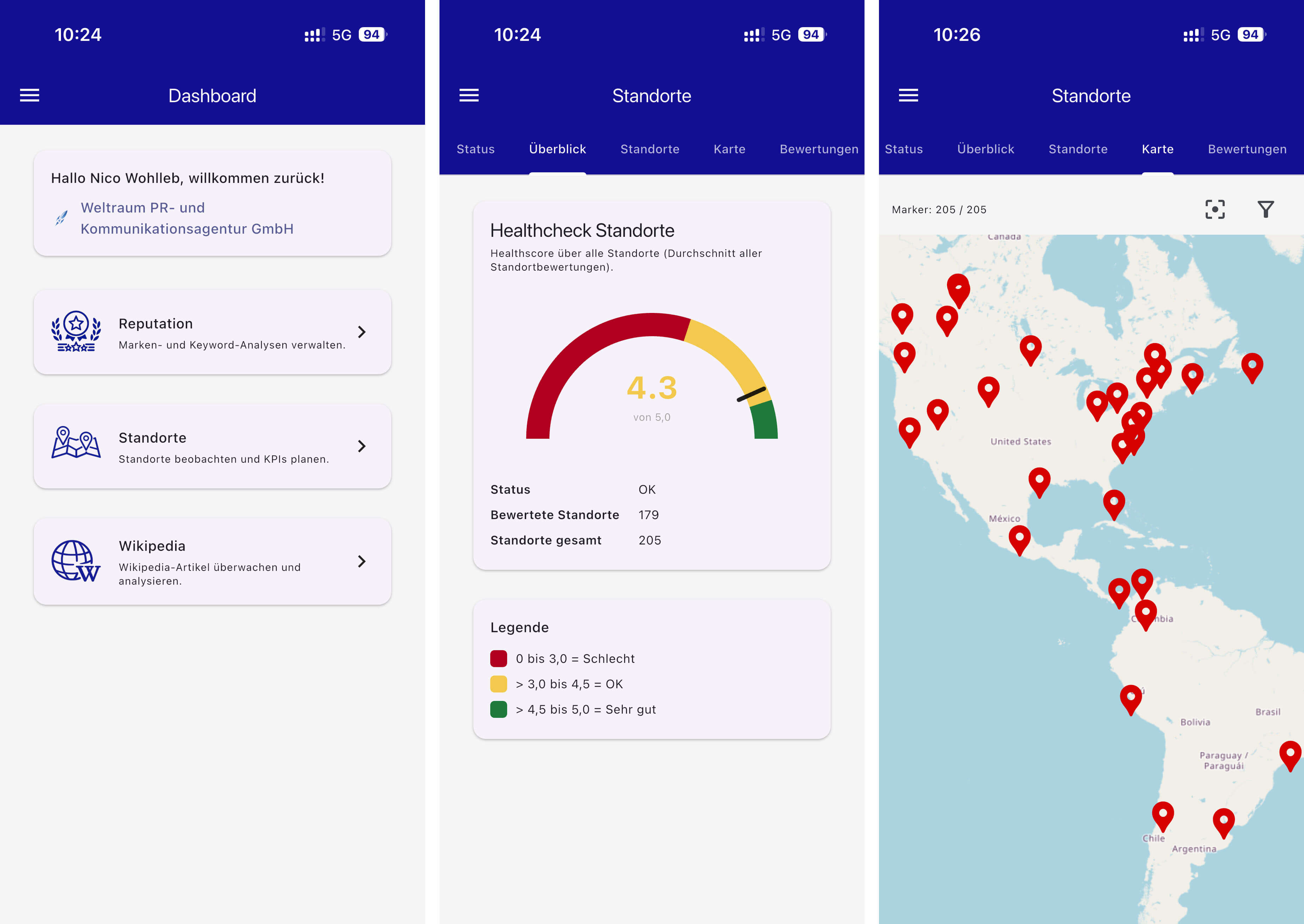1304x924 pixels.
Task: Expand Reputation card chevron
Action: point(362,332)
